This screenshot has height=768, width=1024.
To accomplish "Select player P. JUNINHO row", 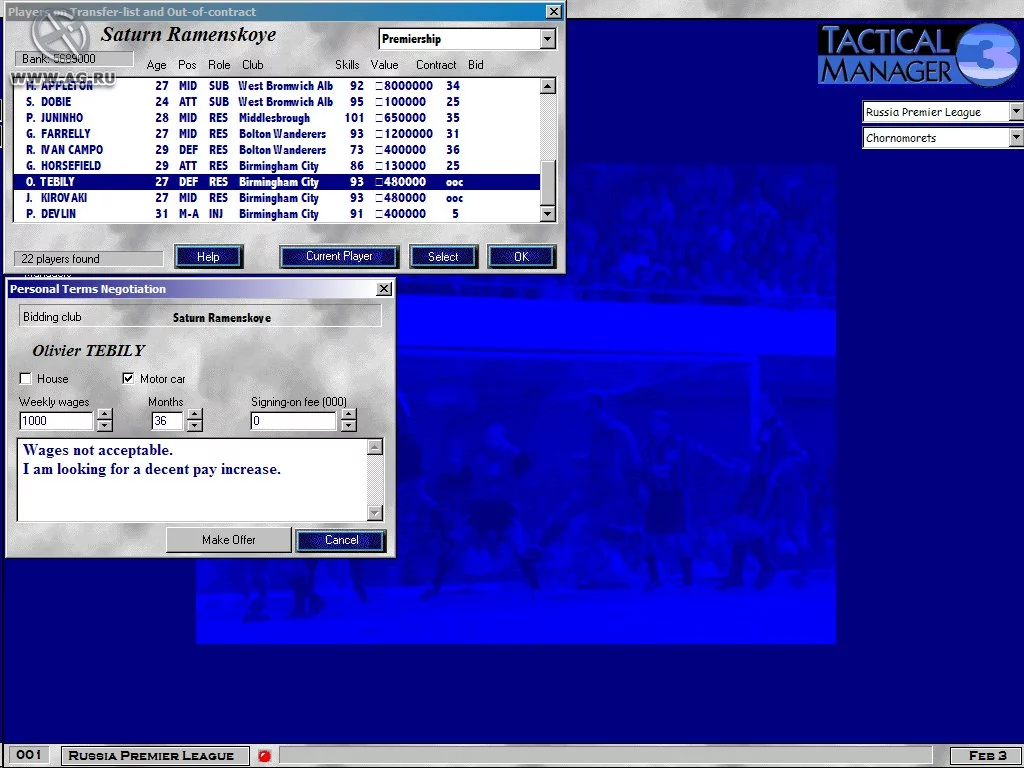I will coord(276,118).
